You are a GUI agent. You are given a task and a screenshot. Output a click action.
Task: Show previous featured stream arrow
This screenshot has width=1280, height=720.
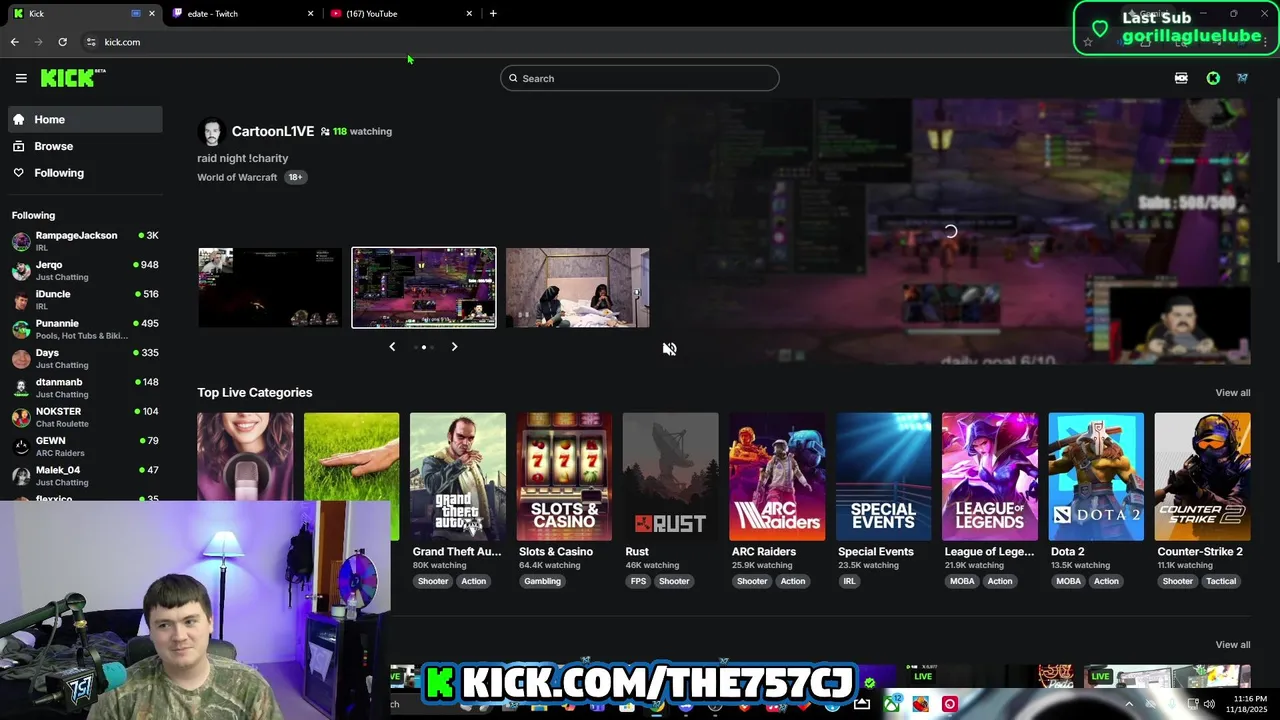click(392, 347)
